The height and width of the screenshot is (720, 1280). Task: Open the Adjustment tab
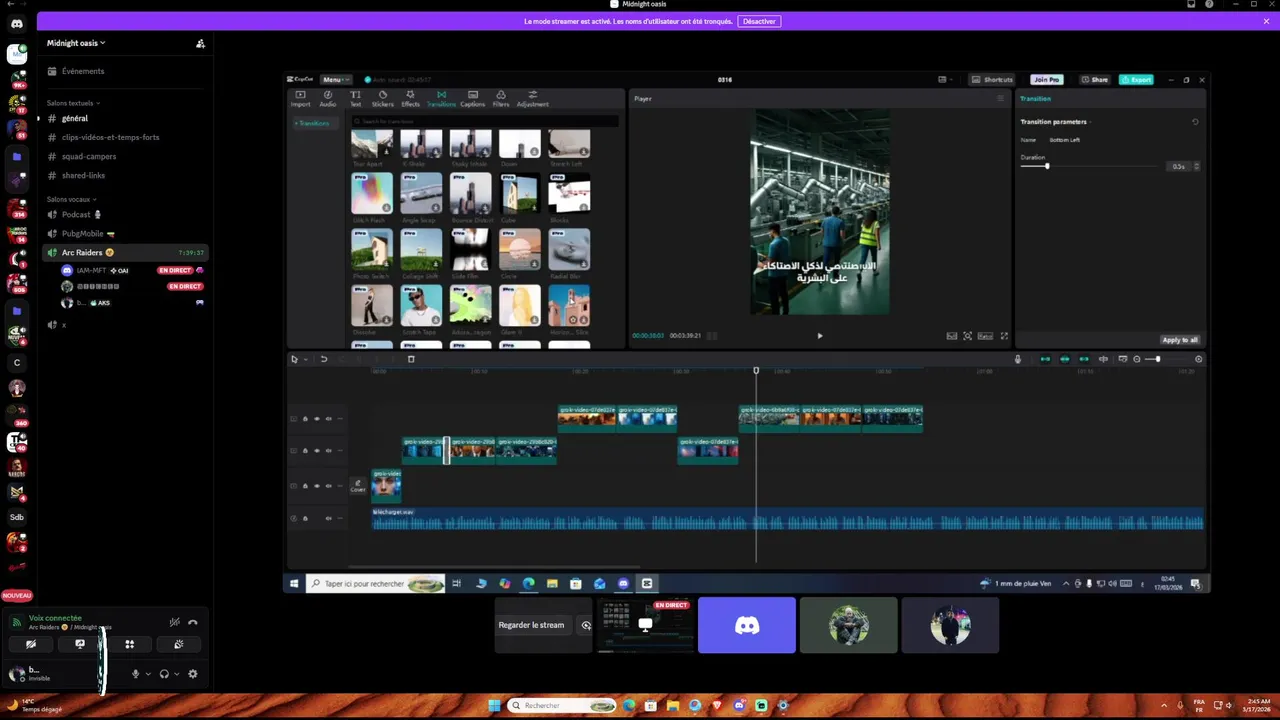[533, 98]
